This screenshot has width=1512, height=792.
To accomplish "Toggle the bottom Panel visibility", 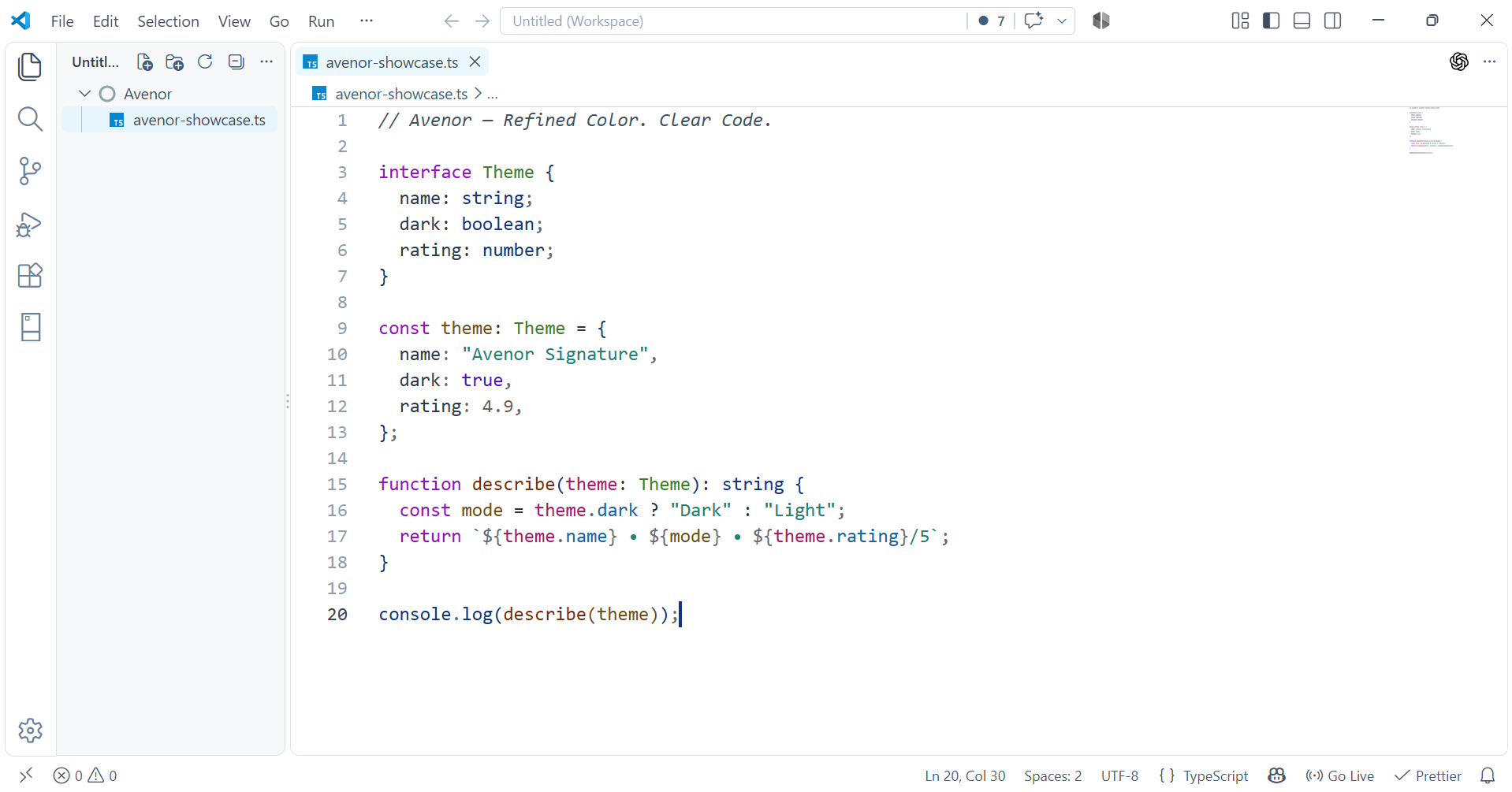I will click(x=1302, y=21).
